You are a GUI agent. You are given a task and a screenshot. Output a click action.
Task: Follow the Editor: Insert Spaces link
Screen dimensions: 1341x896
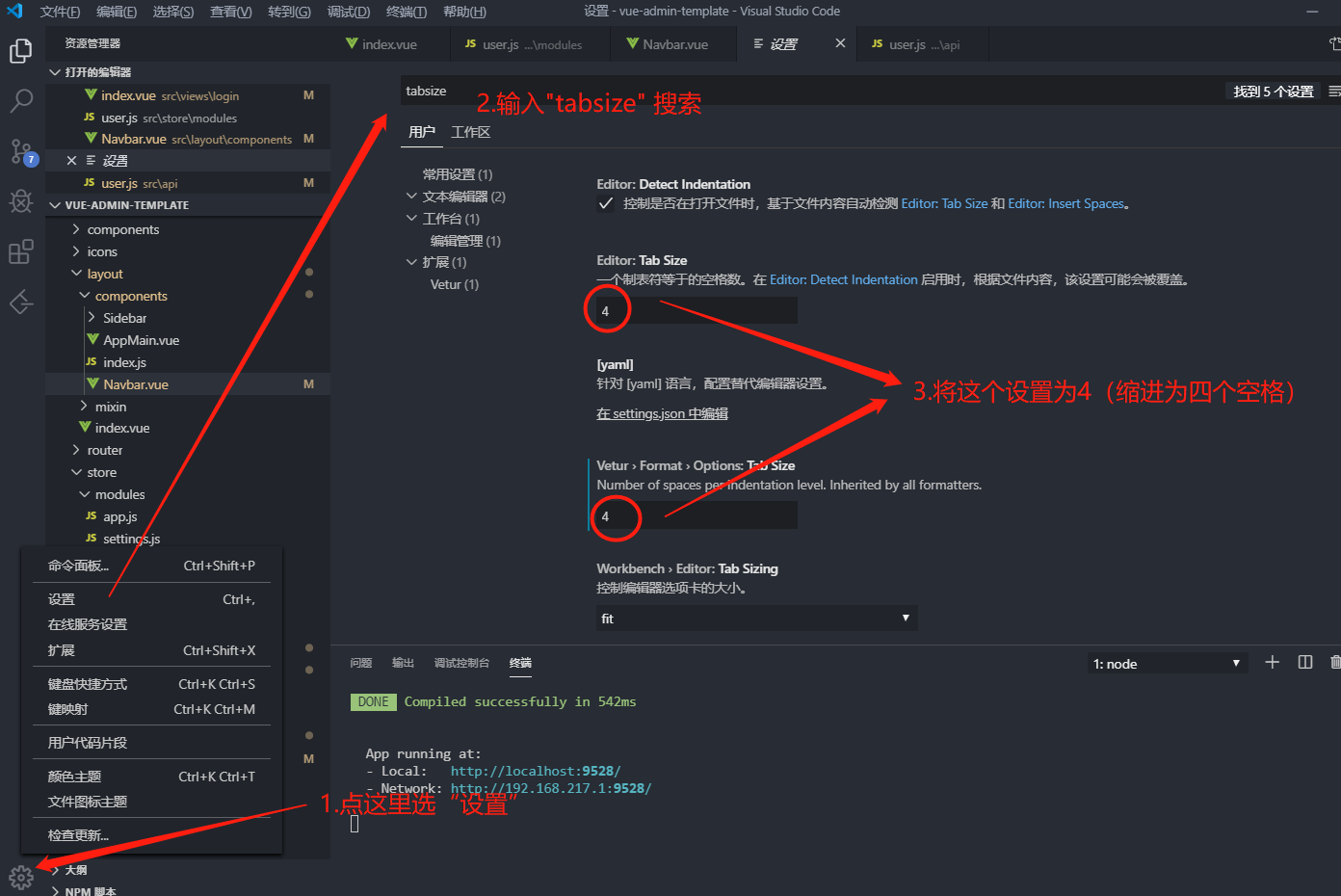pos(1065,203)
